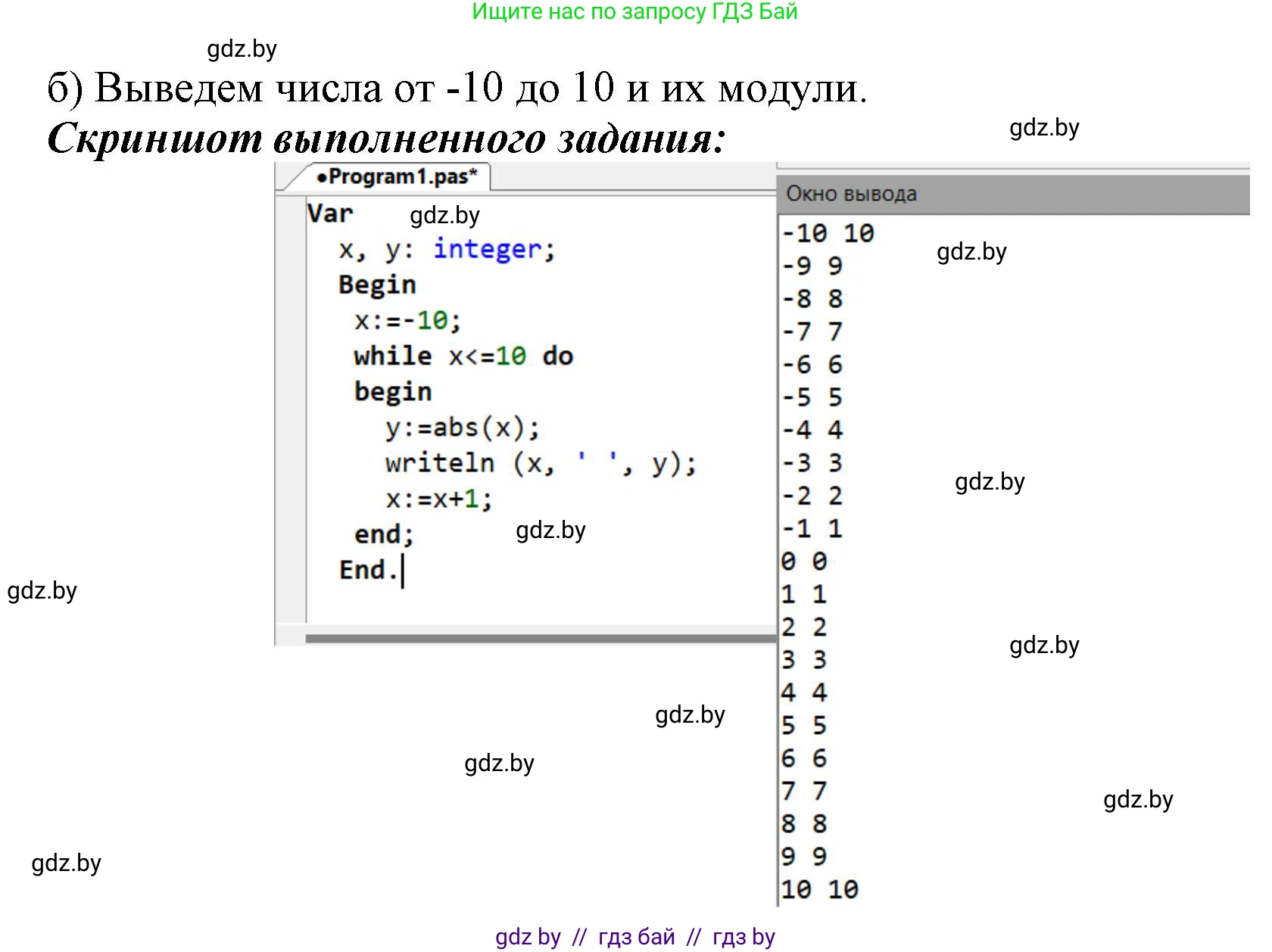This screenshot has height=952, width=1272.
Task: Select the first output line -10 10
Action: [828, 233]
